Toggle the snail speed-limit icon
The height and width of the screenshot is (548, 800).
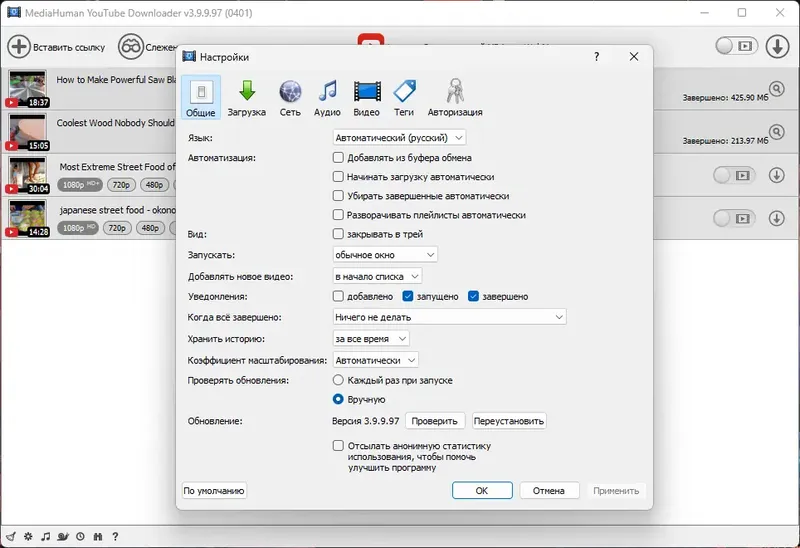(63, 536)
